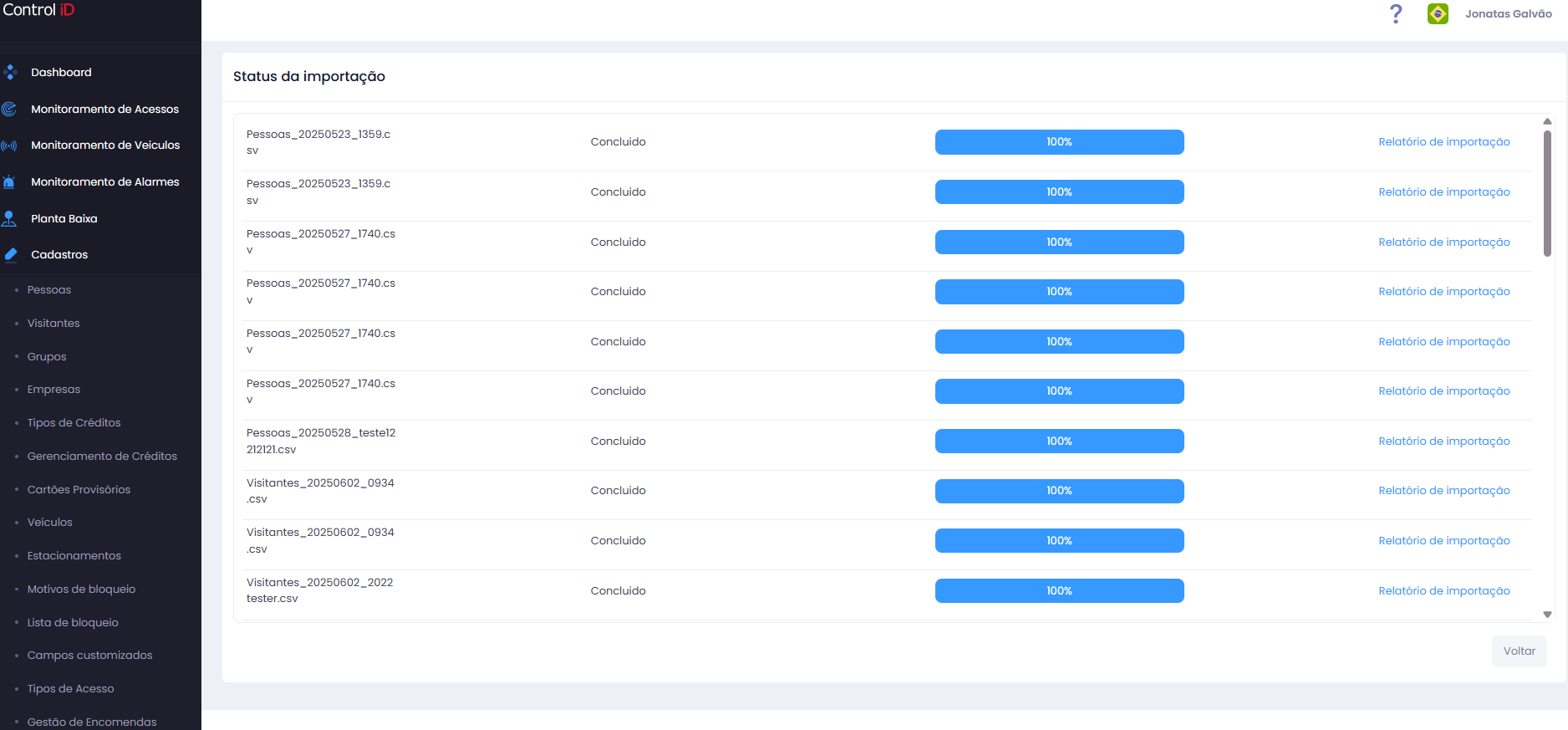
Task: Open Cartões Provisórios submenu
Action: coord(79,490)
